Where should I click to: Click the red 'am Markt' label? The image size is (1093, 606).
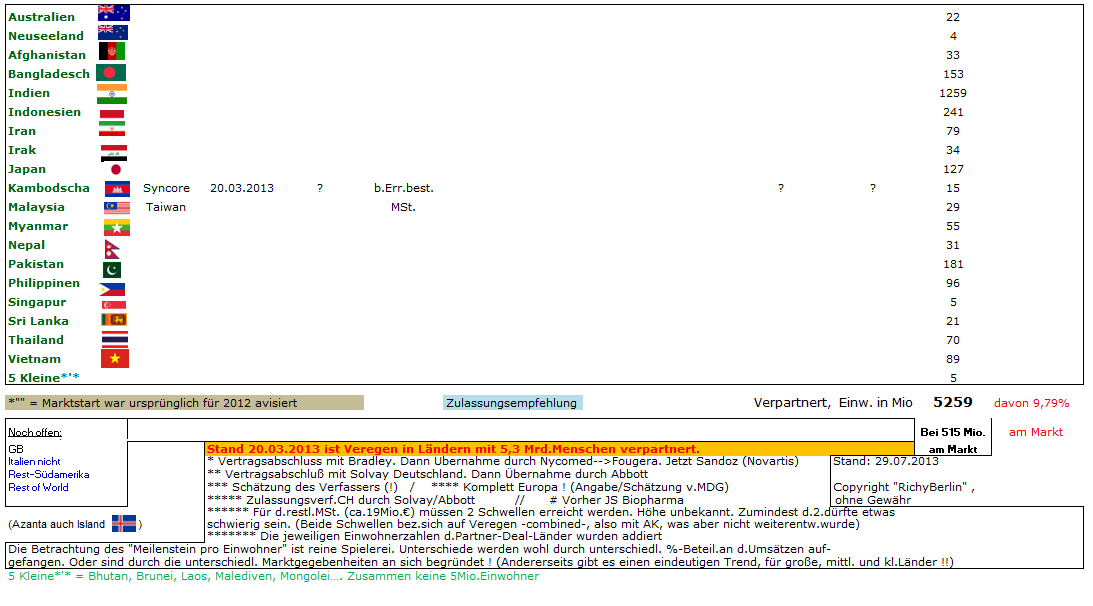pyautogui.click(x=1036, y=432)
